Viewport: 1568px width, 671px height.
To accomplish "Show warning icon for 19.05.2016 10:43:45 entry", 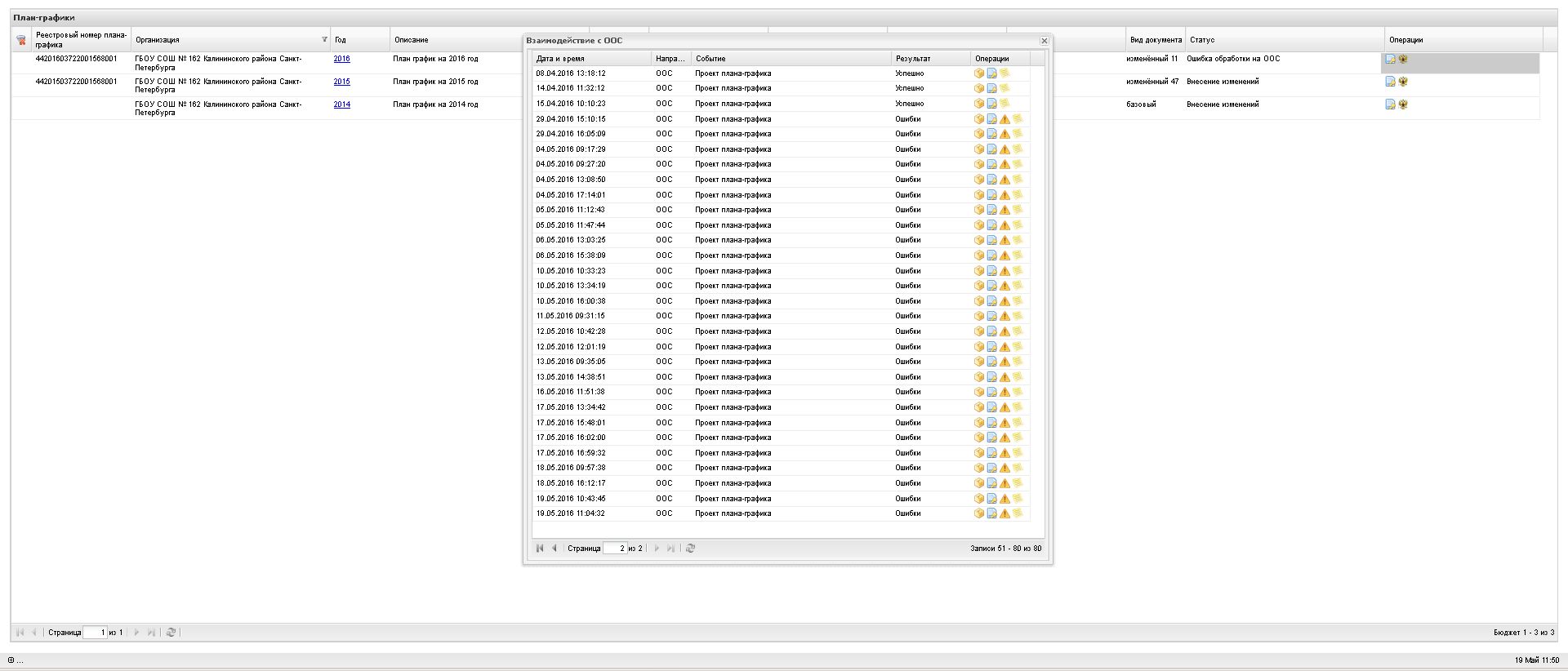I will [1004, 499].
